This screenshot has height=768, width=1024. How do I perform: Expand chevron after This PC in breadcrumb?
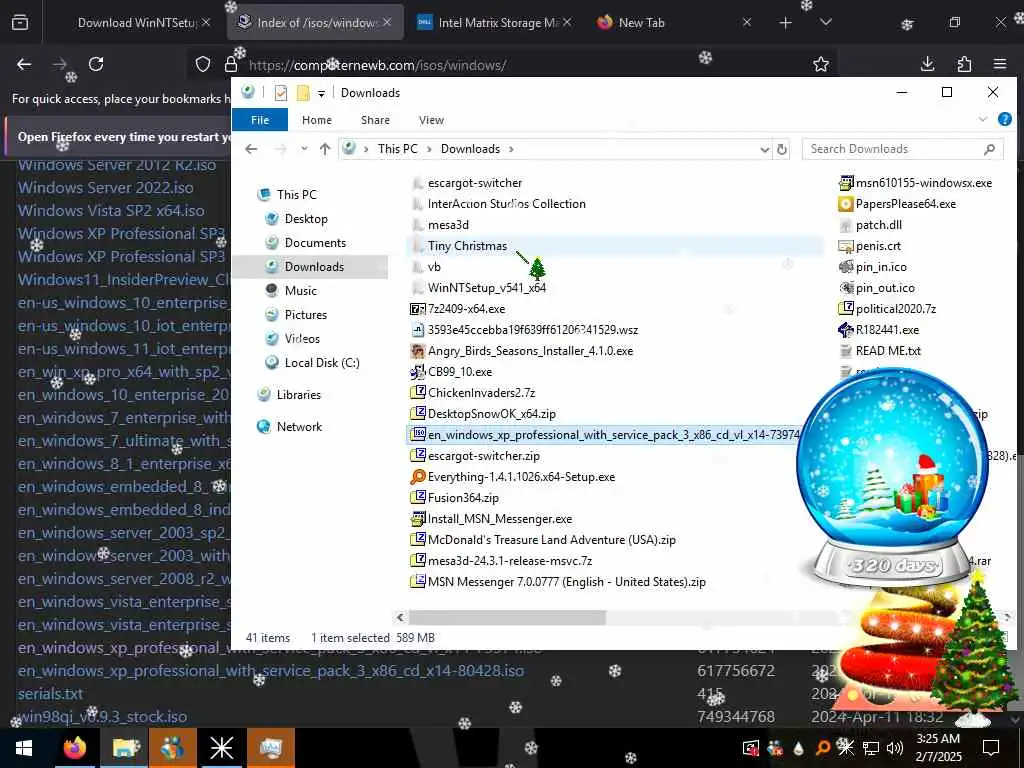point(429,150)
